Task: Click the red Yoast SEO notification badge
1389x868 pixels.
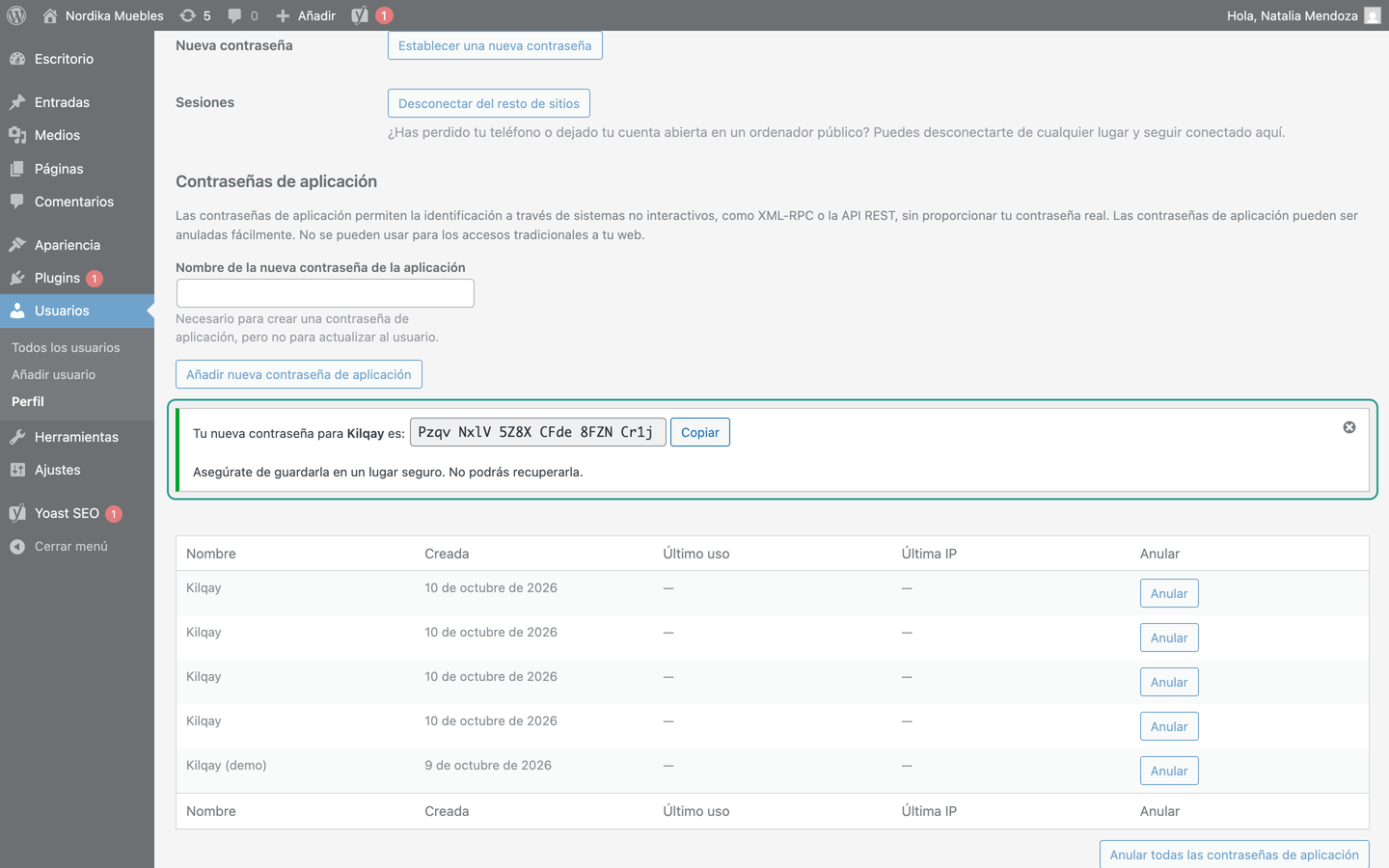Action: [114, 514]
